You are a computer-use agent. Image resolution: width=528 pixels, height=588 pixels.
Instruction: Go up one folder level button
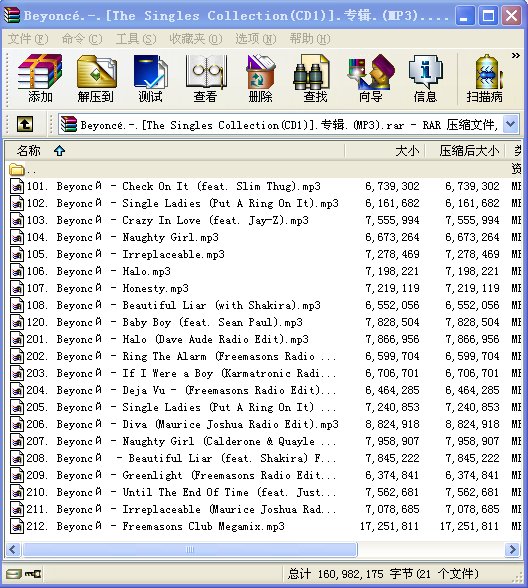tap(25, 124)
